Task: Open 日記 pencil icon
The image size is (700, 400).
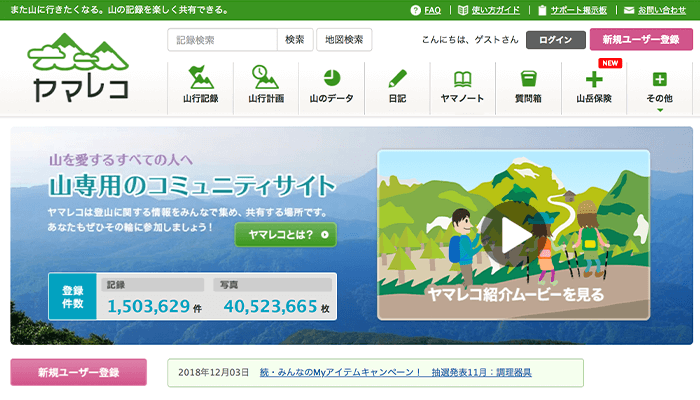Action: coord(397,78)
